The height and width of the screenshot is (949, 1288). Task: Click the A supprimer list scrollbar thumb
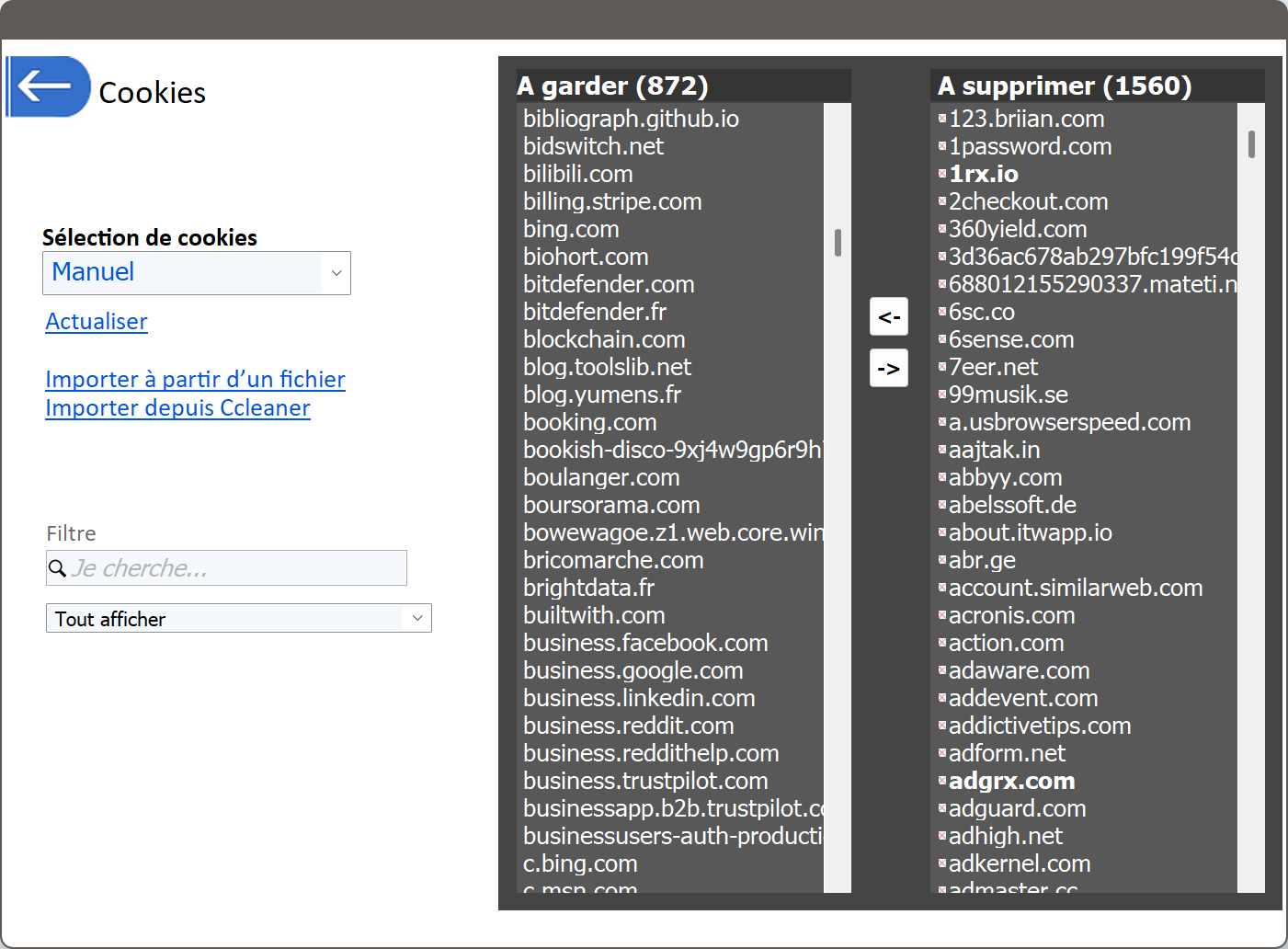(1251, 144)
